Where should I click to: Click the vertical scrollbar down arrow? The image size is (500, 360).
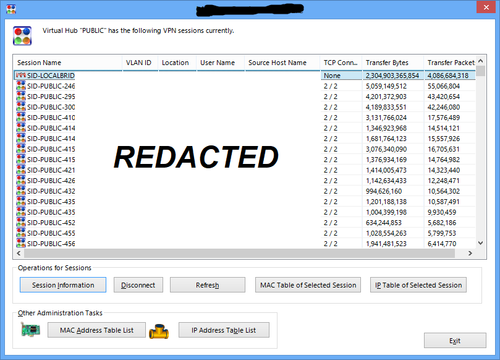pyautogui.click(x=480, y=243)
